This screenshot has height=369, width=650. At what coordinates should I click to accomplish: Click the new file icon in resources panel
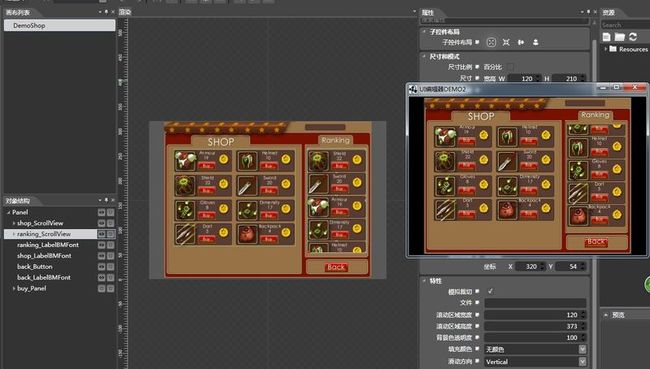[x=606, y=37]
